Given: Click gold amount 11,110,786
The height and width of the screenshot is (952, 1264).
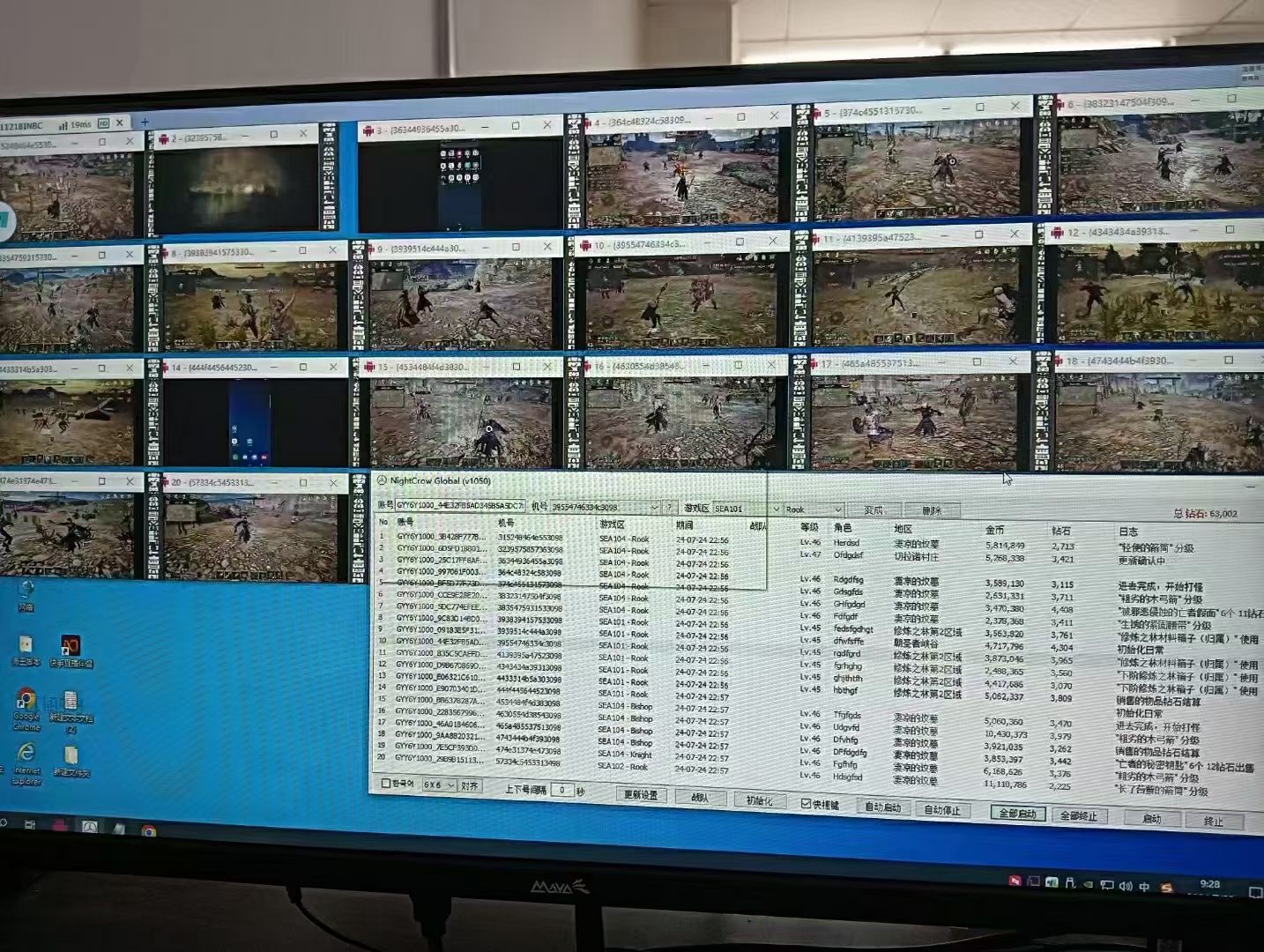Looking at the screenshot, I should 1005,784.
